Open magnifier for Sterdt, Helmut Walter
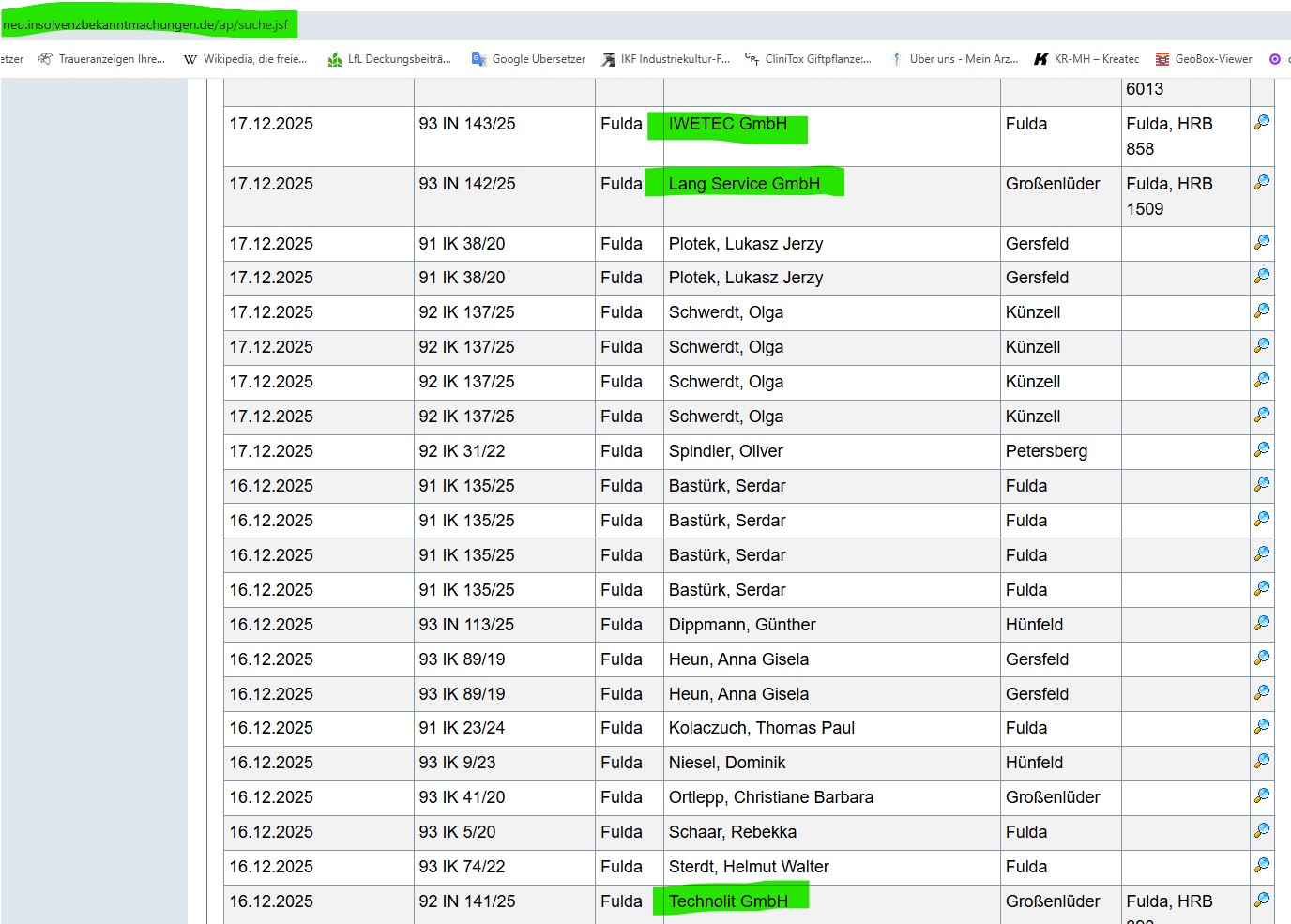The height and width of the screenshot is (924, 1291). pyautogui.click(x=1262, y=865)
